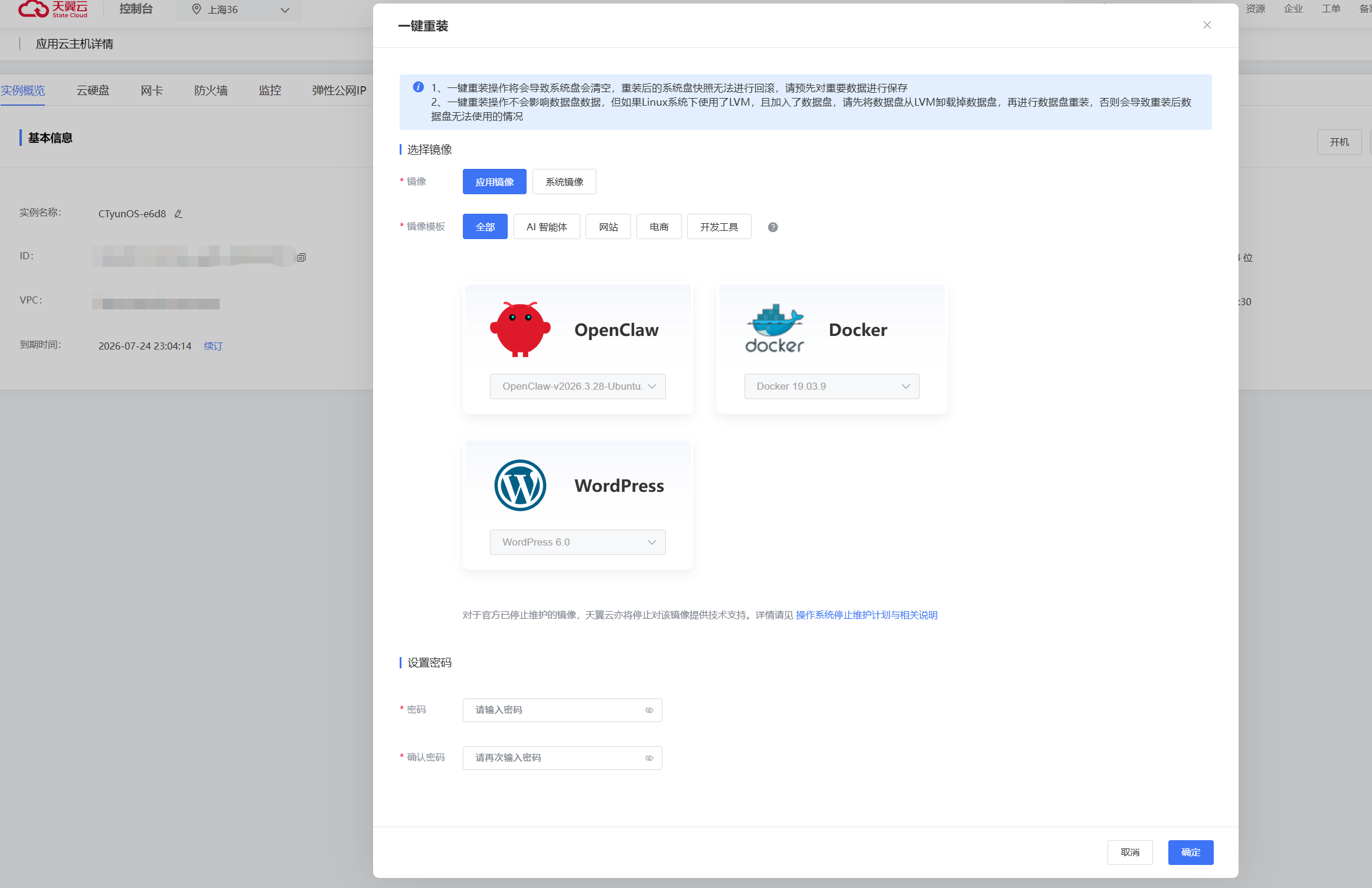Open 操作系统停止维护计划与相关说明 link

tap(866, 615)
